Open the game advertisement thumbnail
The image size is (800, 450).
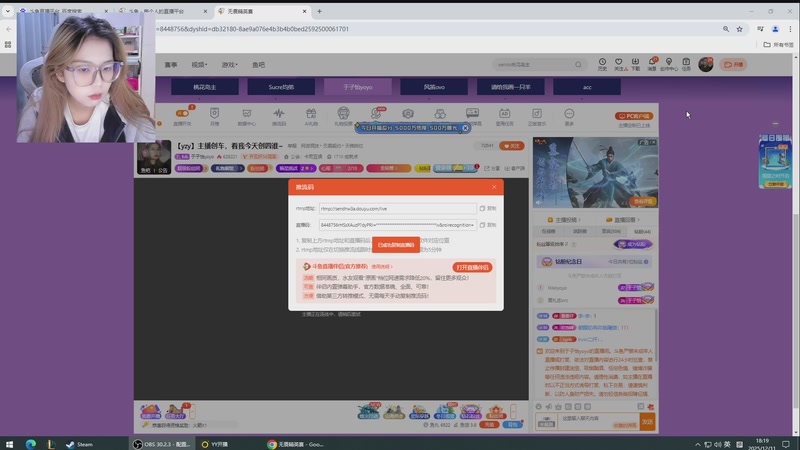595,172
